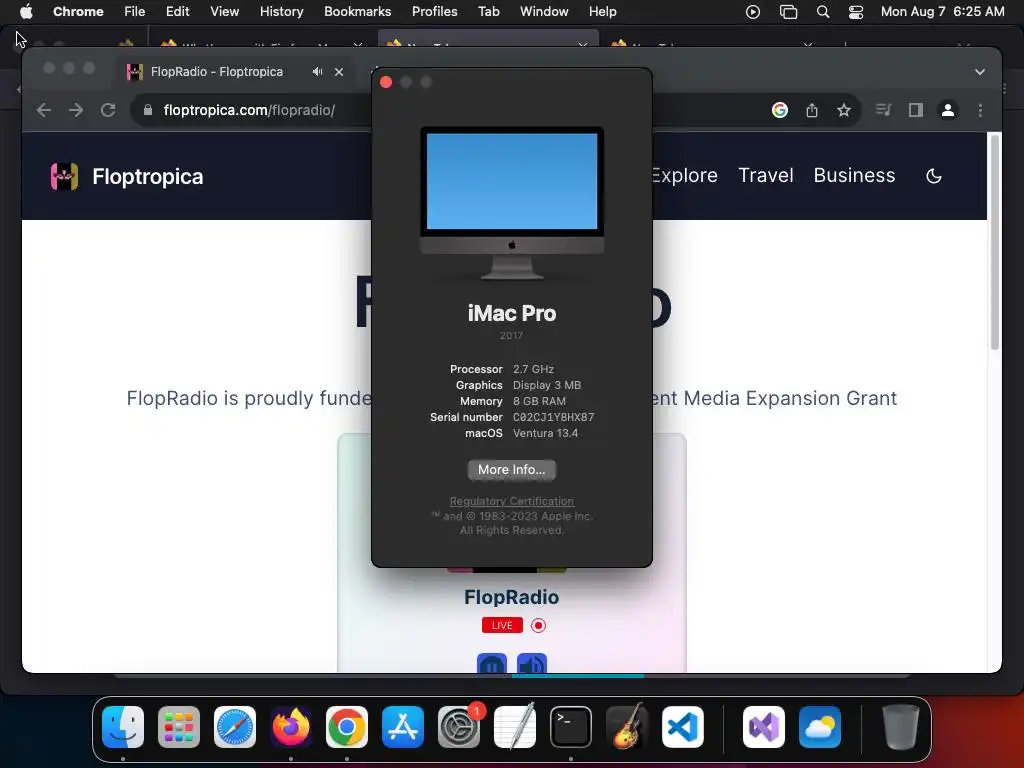1024x768 pixels.
Task: Open the Apple menu
Action: coord(26,11)
